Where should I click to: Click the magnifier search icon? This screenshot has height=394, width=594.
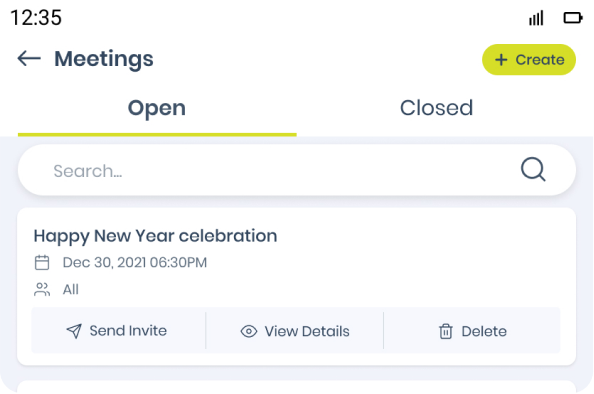point(533,169)
